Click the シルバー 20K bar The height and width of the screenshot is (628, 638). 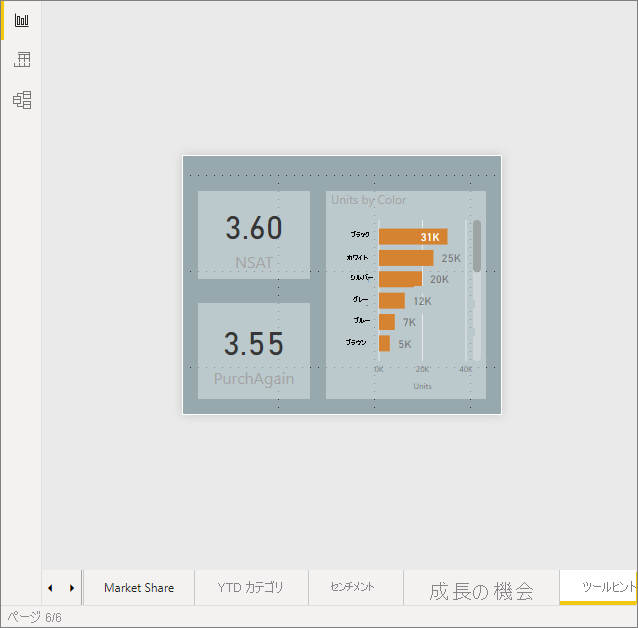400,279
